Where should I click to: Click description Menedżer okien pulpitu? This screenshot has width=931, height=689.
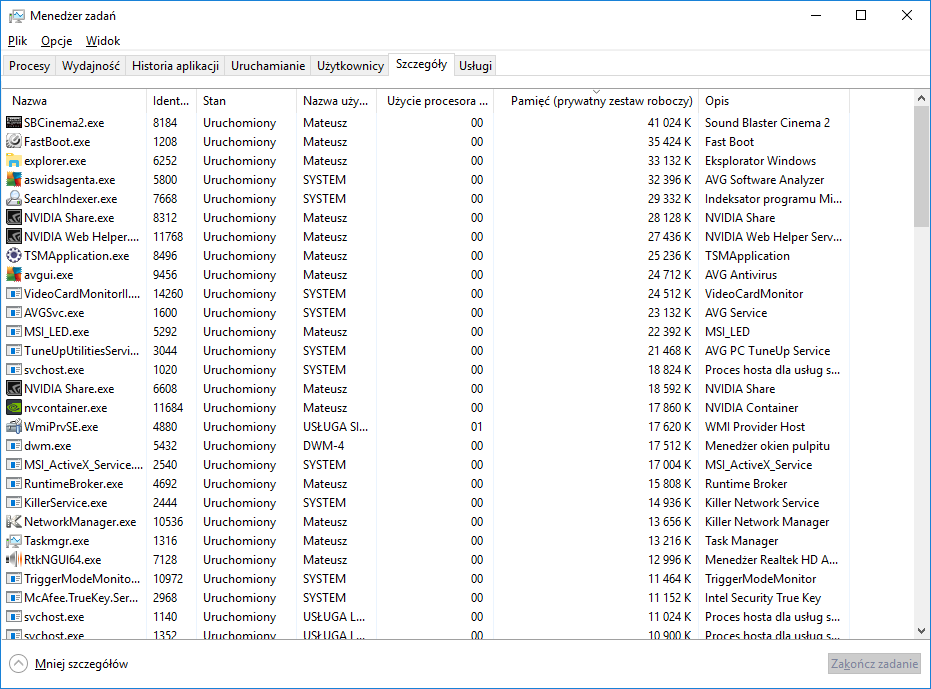coord(767,445)
